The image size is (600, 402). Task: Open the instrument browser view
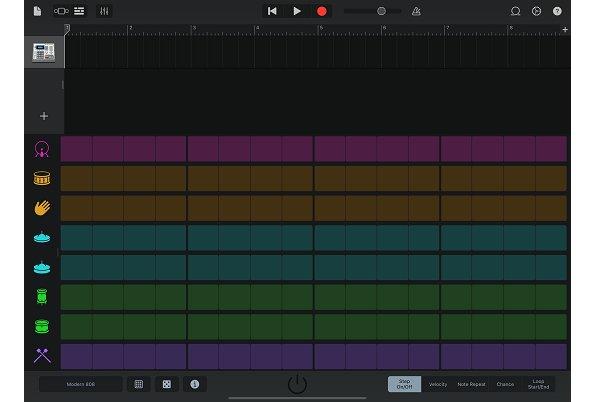tap(61, 11)
